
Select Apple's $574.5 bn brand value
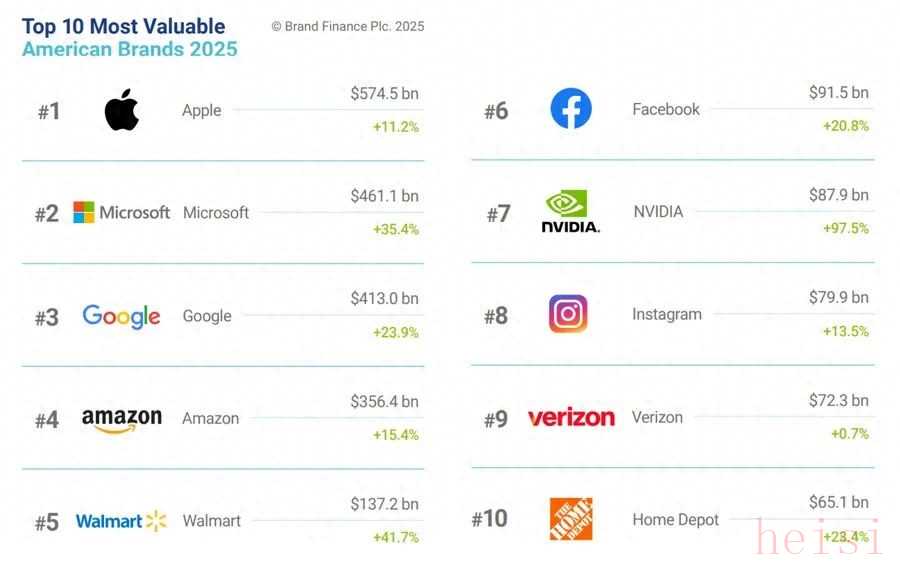point(384,93)
